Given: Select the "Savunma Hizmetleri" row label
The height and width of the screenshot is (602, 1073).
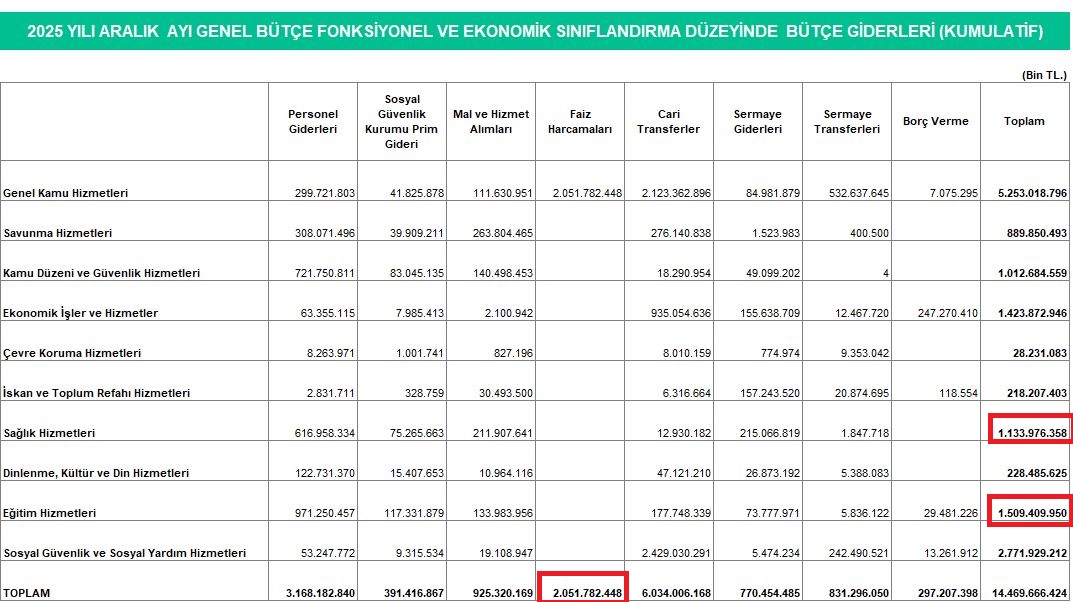Looking at the screenshot, I should [57, 233].
